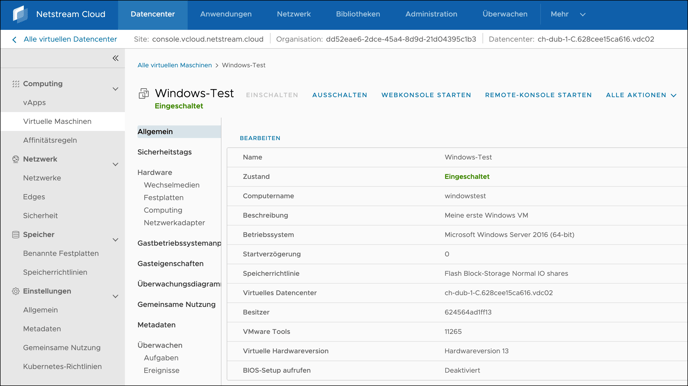Open Metadaten in VM detail menu

pyautogui.click(x=156, y=325)
